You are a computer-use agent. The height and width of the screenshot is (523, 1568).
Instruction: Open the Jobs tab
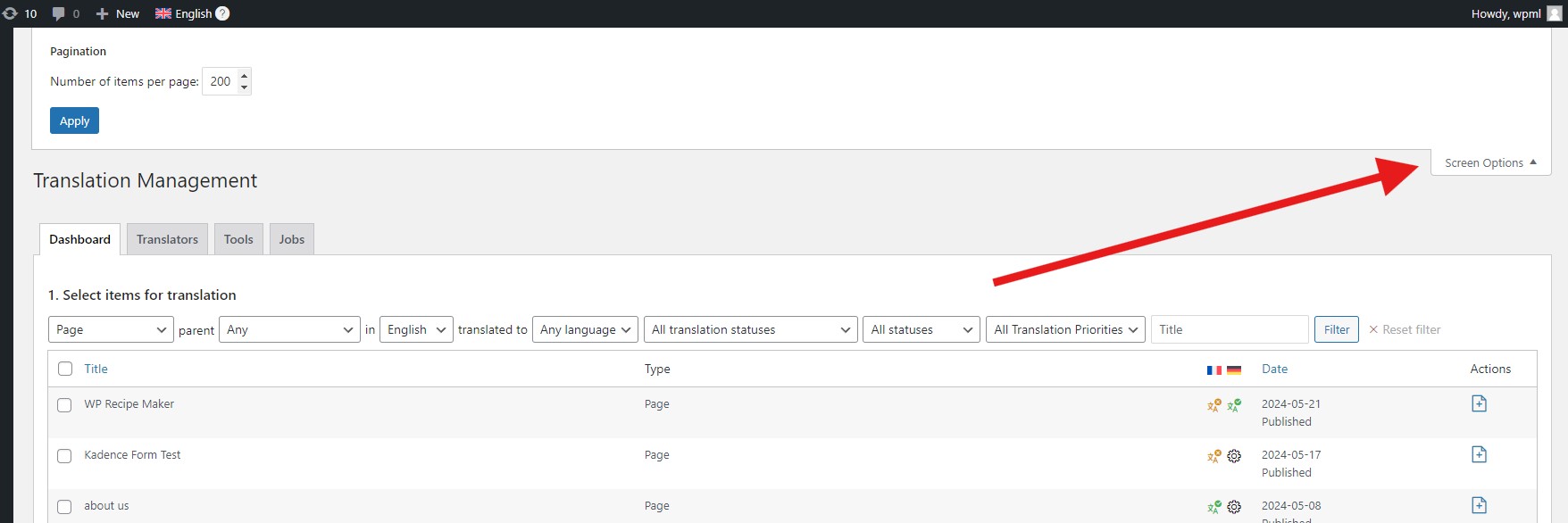(x=291, y=239)
